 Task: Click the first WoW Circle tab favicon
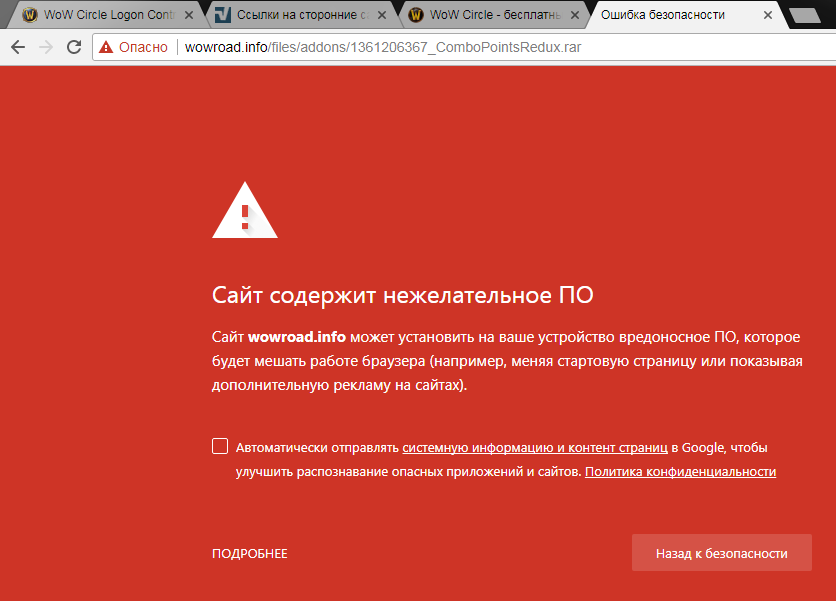point(30,15)
